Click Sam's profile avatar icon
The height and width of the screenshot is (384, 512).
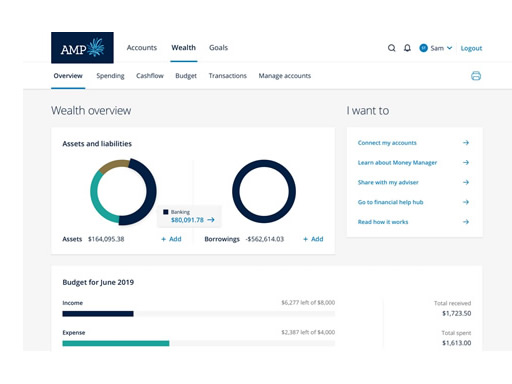[423, 48]
